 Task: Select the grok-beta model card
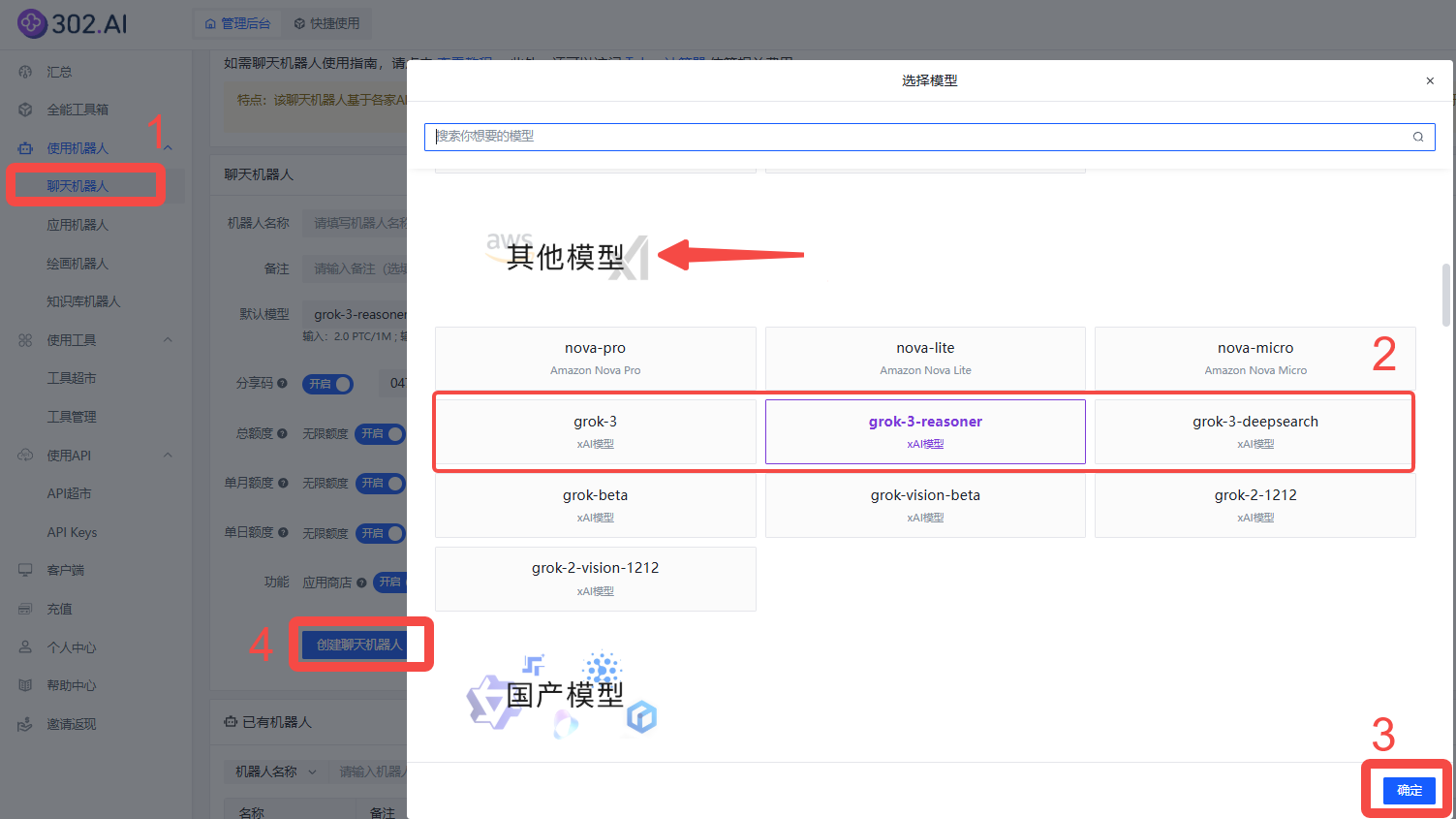pyautogui.click(x=596, y=505)
